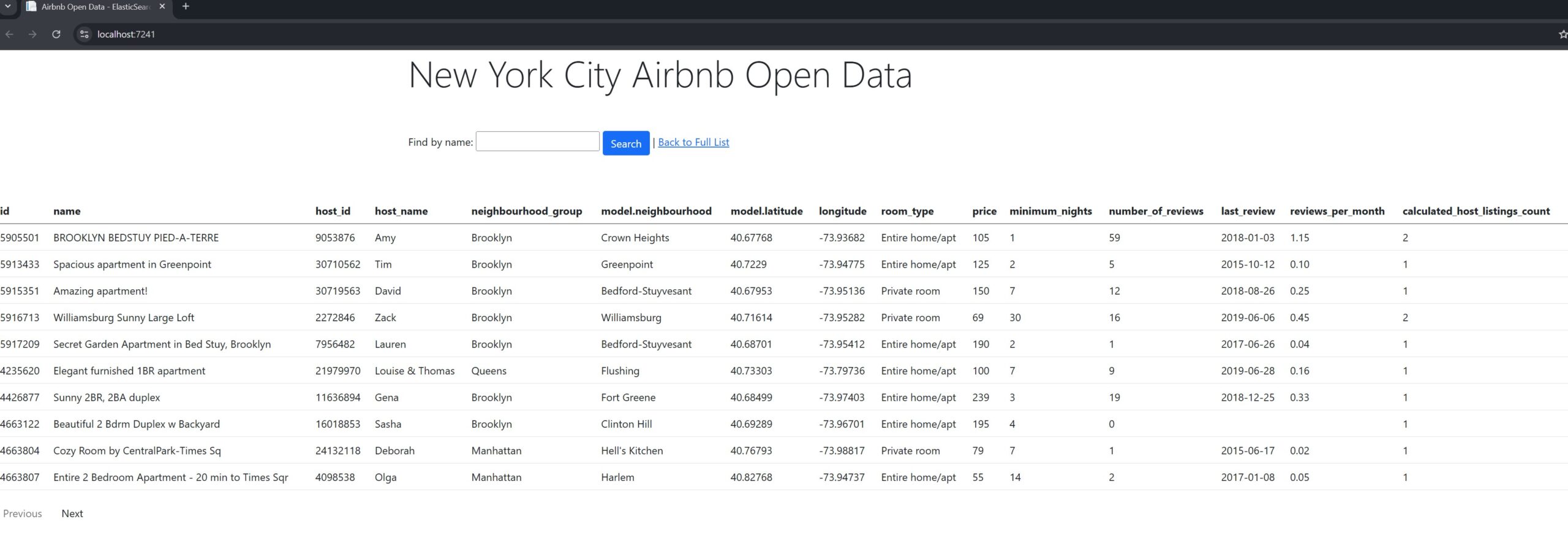Screen dimensions: 1568x549
Task: Open the Back to Full List link
Action: pos(693,142)
